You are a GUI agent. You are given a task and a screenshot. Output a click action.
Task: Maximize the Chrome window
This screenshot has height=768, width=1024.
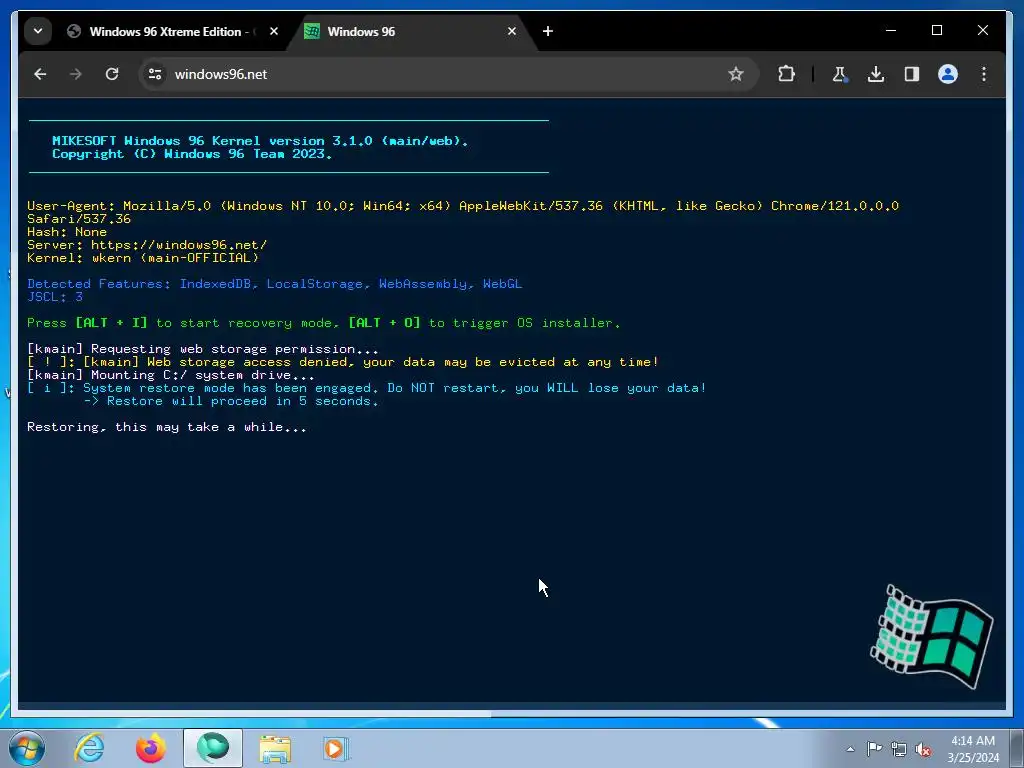pyautogui.click(x=936, y=31)
